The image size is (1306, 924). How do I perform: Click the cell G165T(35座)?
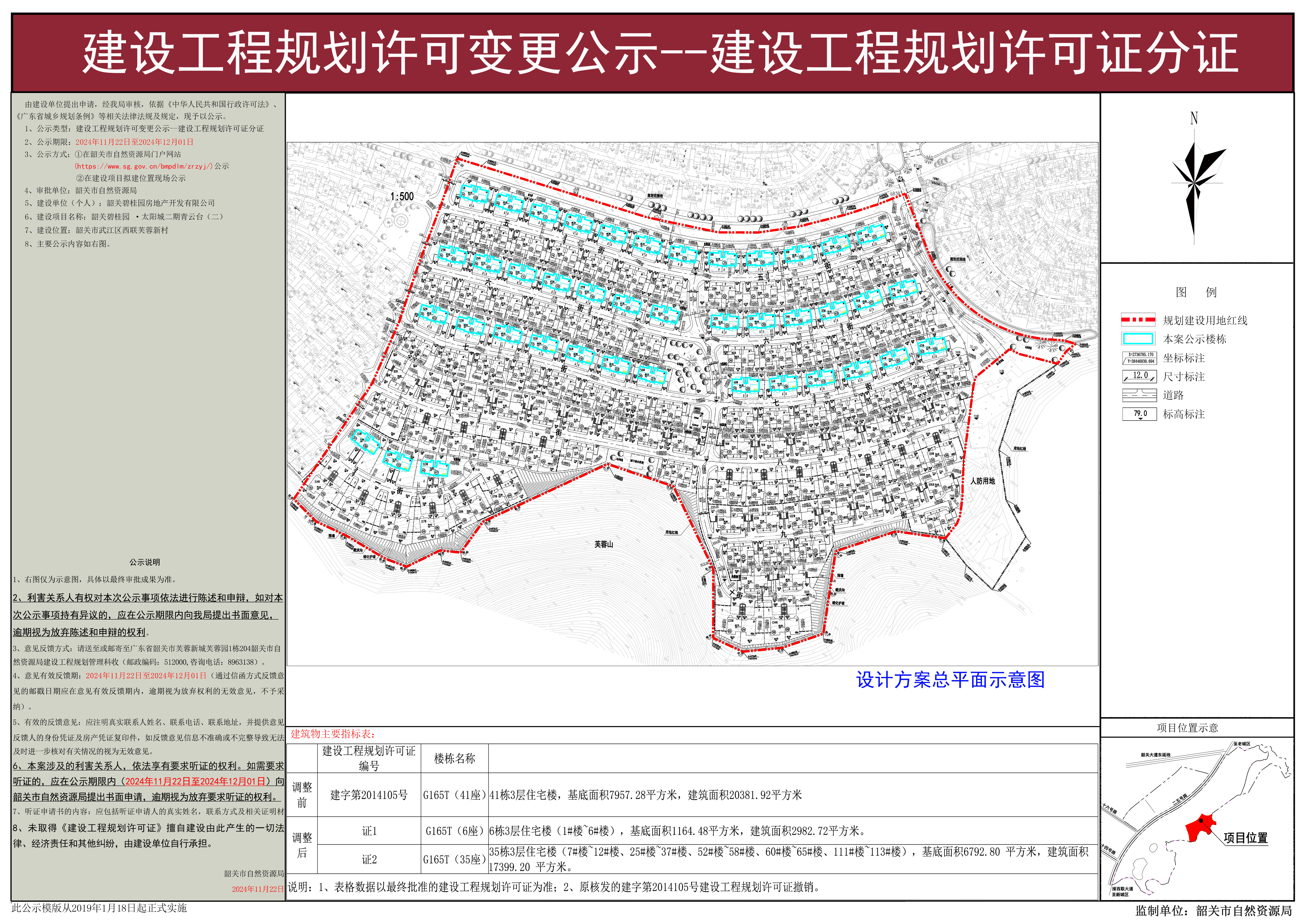(455, 859)
